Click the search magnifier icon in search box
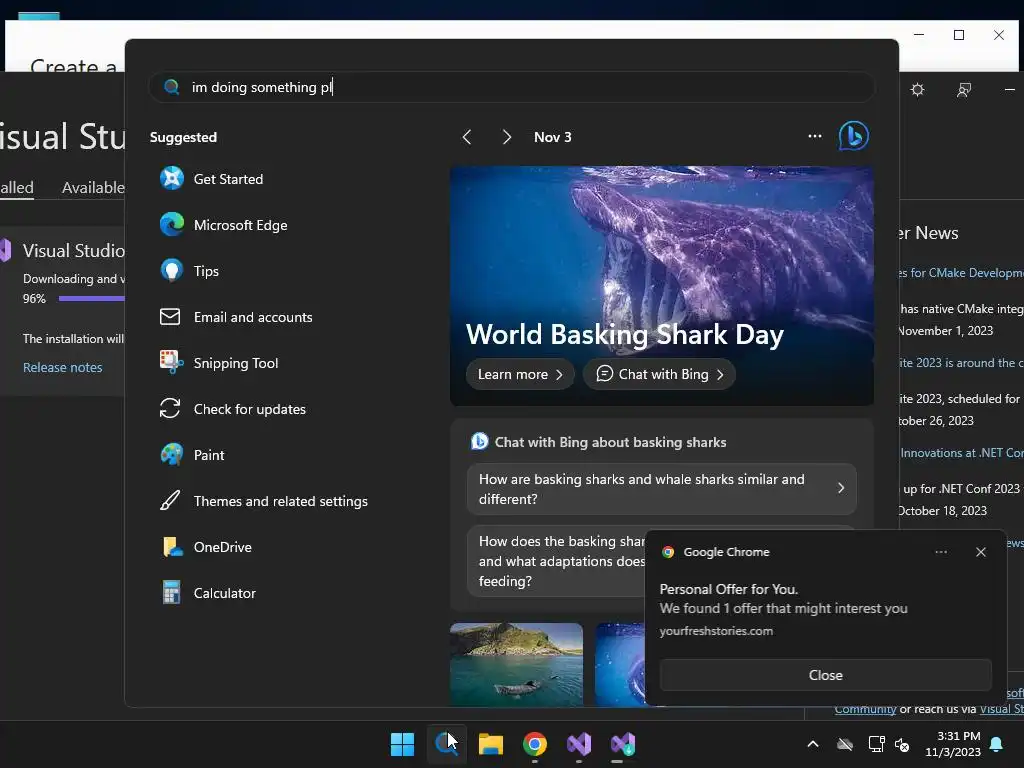 [x=172, y=87]
